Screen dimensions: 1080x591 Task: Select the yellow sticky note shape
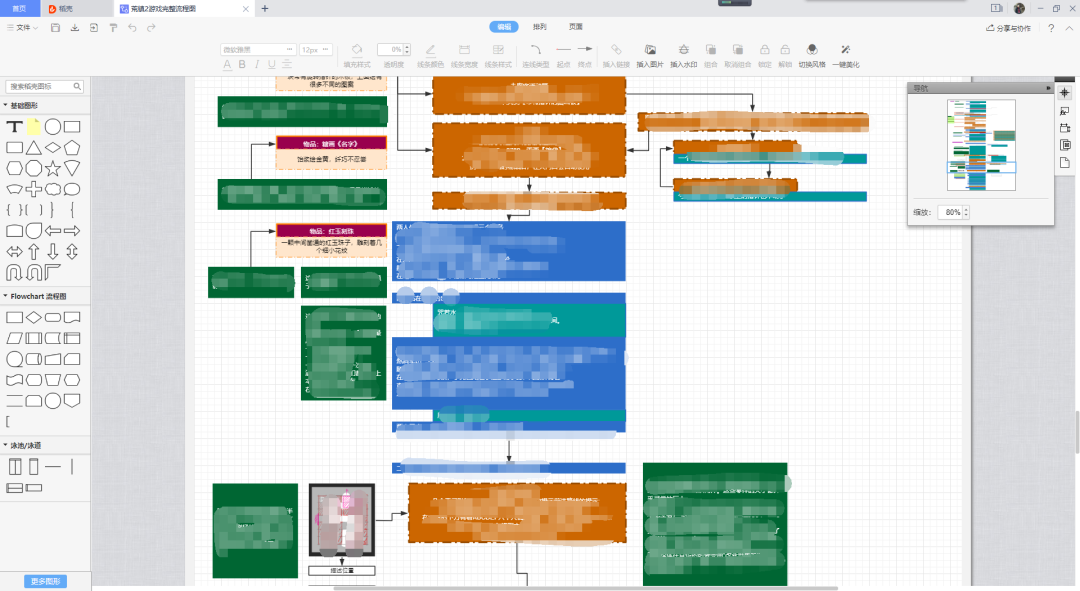click(34, 127)
